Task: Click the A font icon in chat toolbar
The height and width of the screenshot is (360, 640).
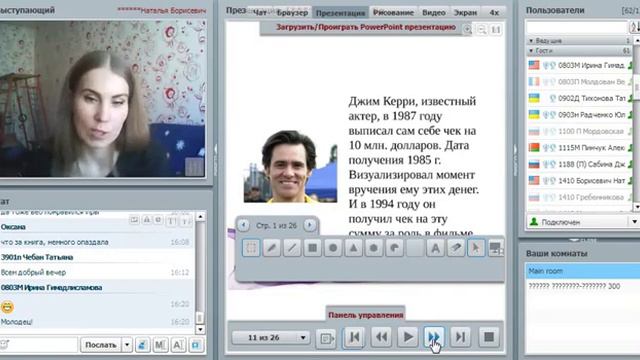Action: (x=178, y=345)
